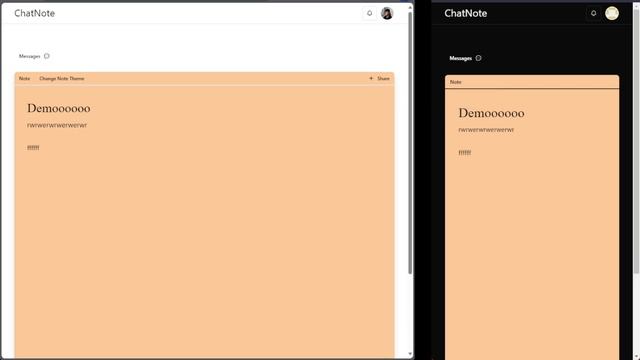Open the Note menu in dark window

456,82
